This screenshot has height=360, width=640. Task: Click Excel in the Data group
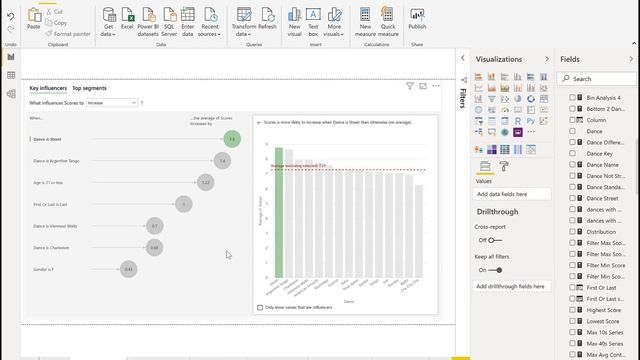127,19
